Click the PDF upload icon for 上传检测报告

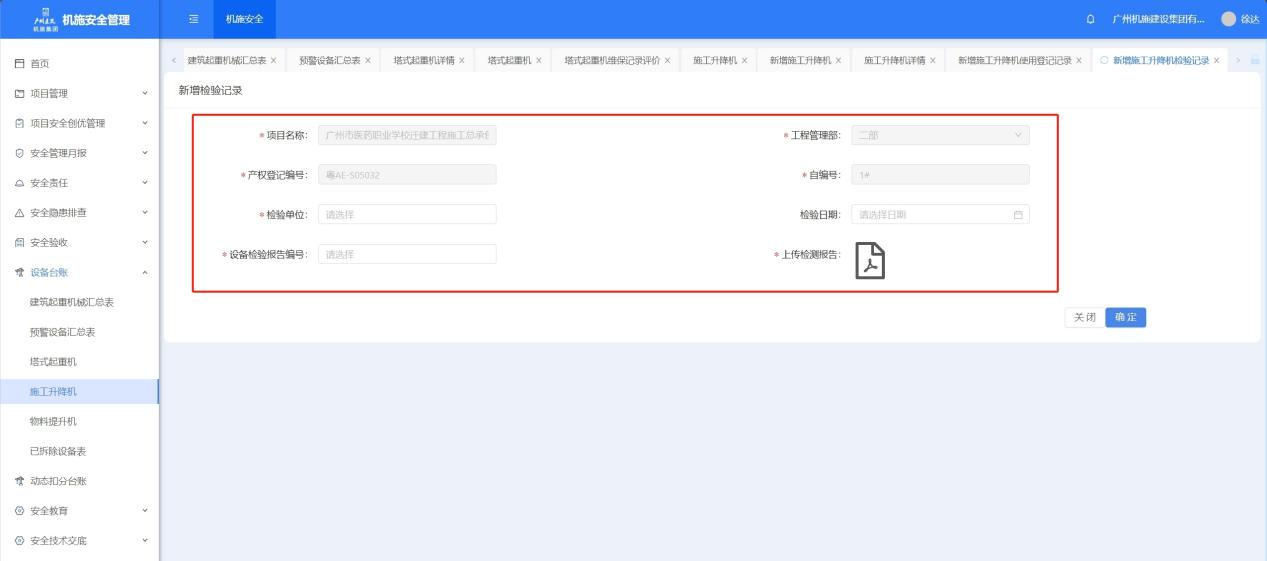pyautogui.click(x=870, y=261)
